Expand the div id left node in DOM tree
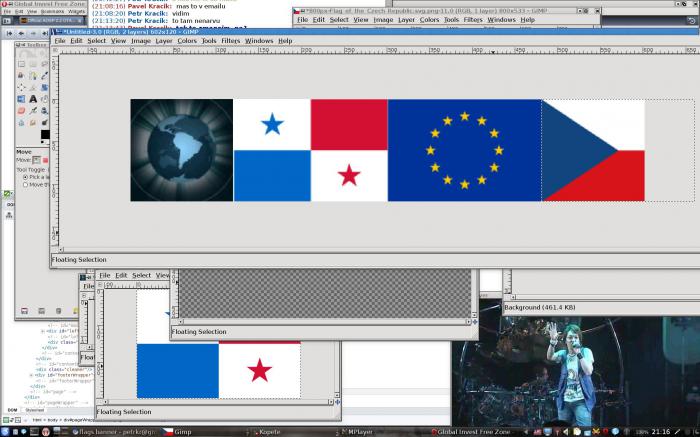This screenshot has height=437, width=700. [x=43, y=332]
